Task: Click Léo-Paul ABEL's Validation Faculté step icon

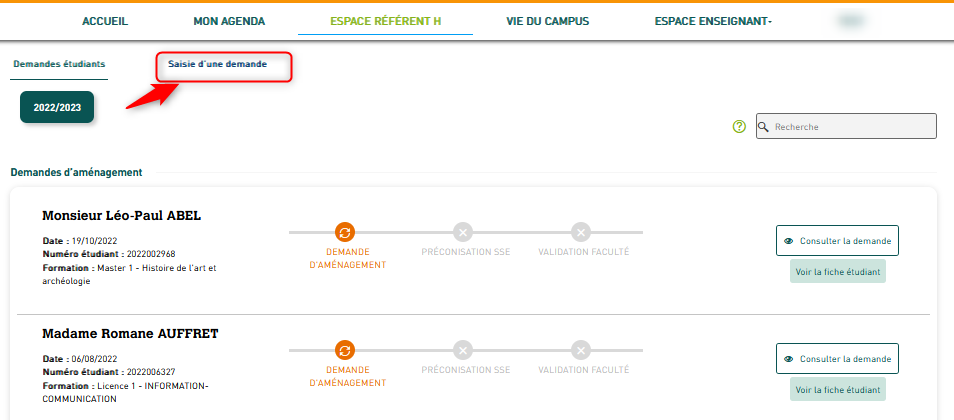Action: click(x=581, y=232)
